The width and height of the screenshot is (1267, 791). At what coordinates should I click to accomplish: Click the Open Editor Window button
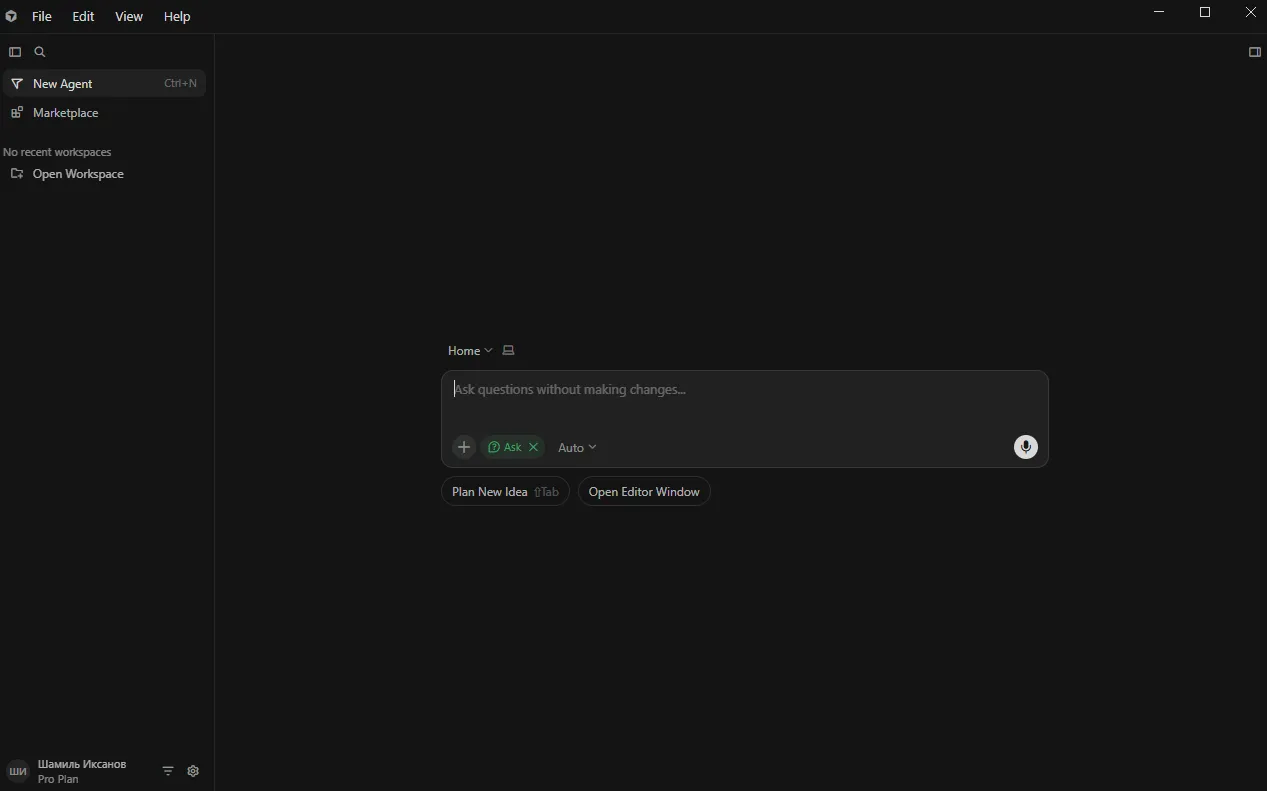[x=644, y=491]
